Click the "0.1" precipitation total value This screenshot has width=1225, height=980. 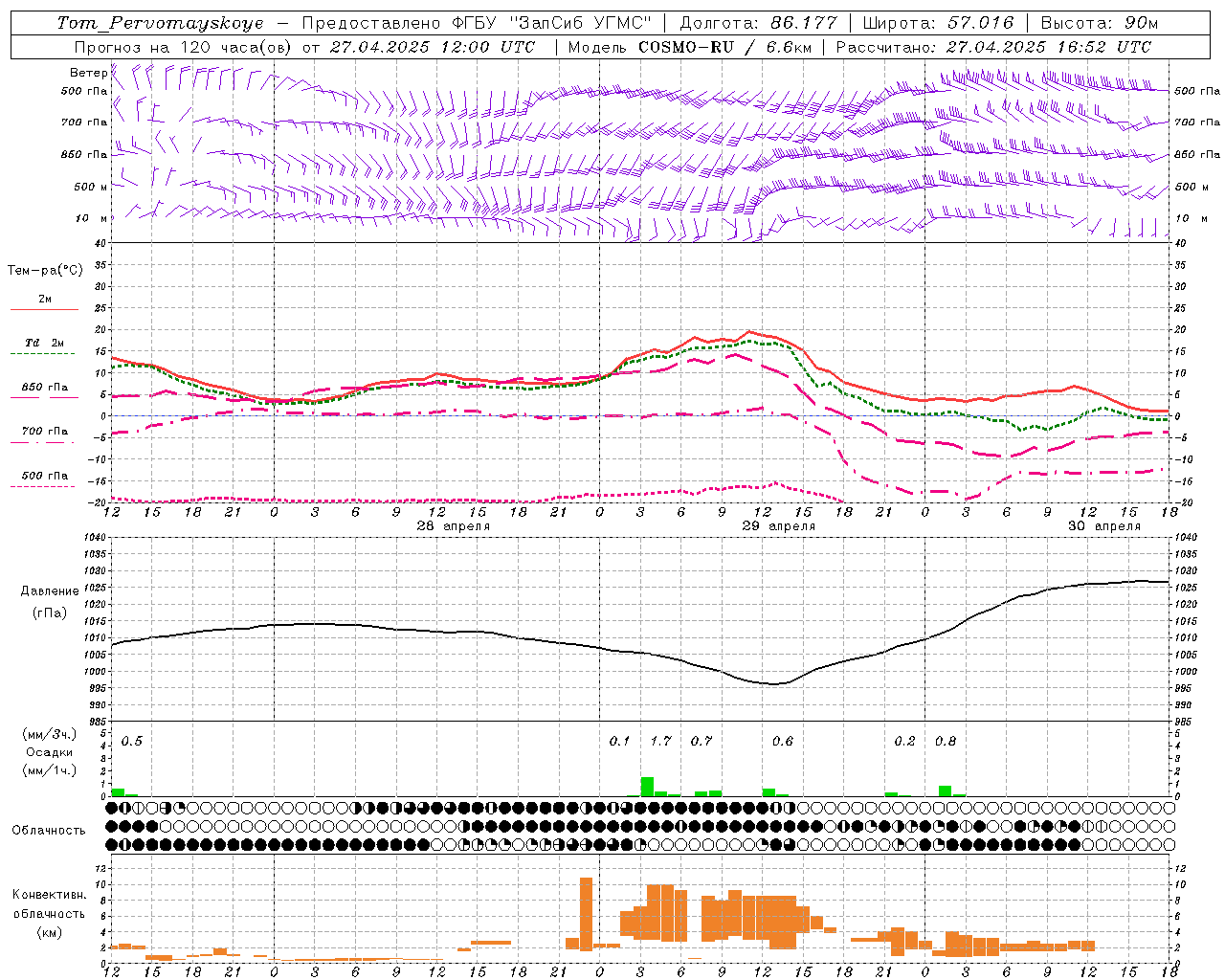(620, 742)
